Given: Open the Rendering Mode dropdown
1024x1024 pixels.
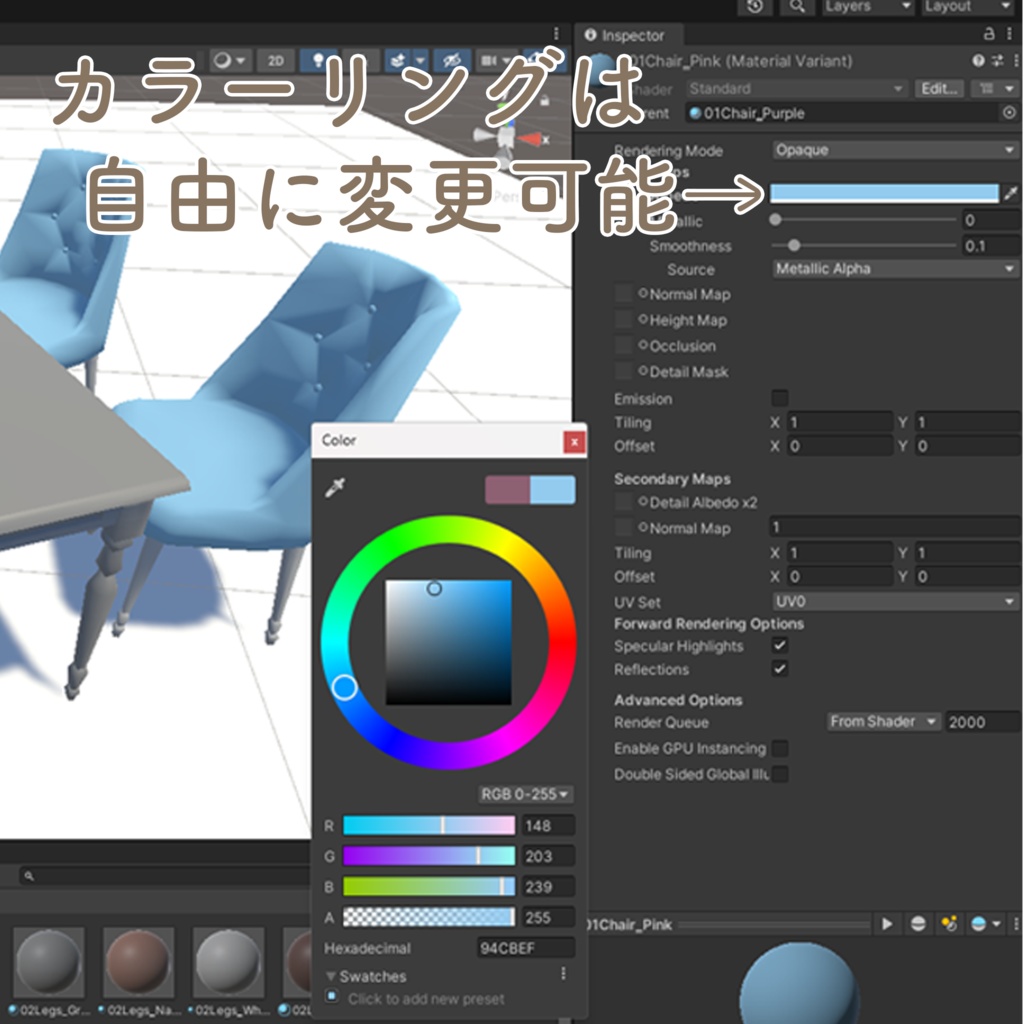Looking at the screenshot, I should point(895,150).
